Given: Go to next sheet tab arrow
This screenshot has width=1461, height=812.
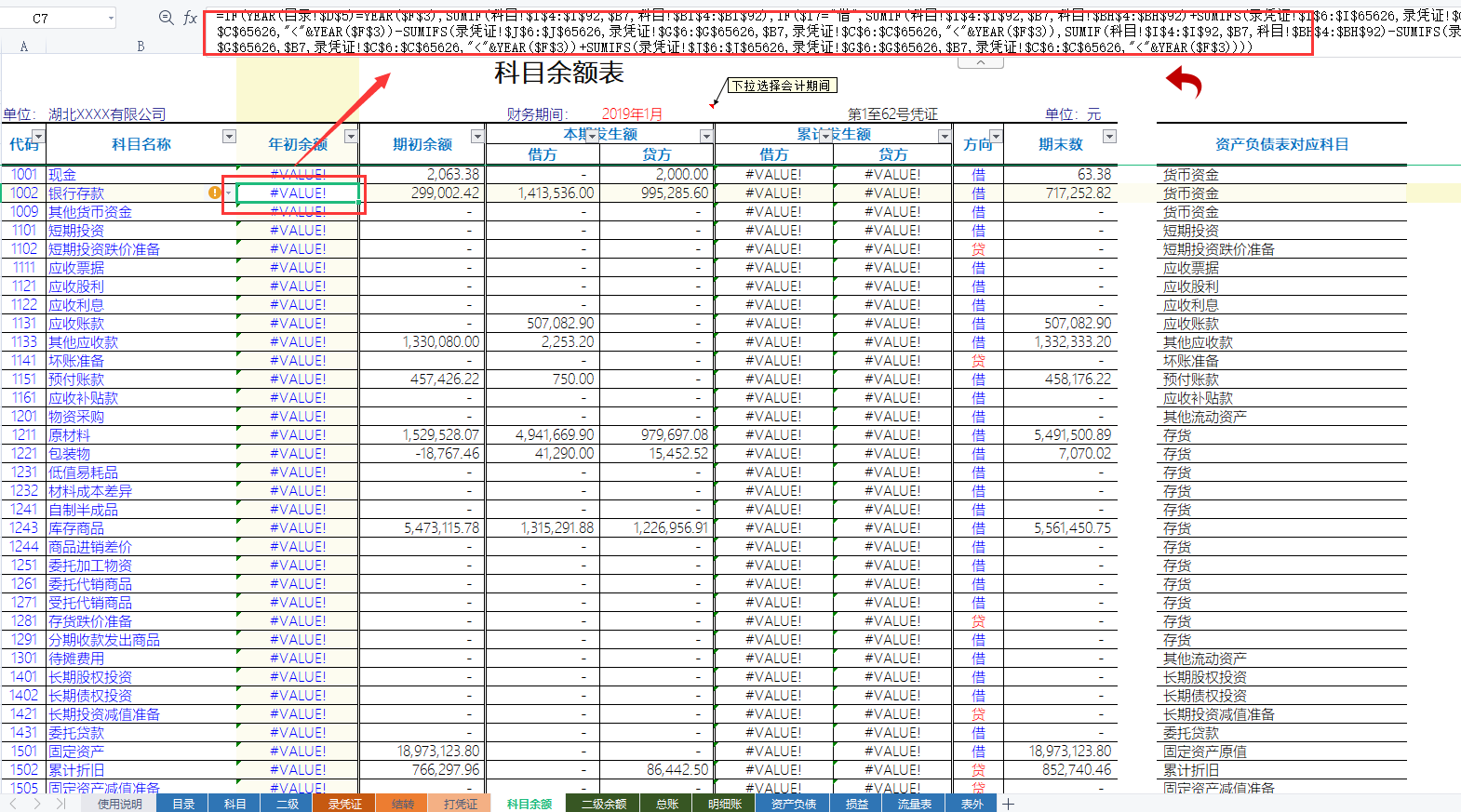Looking at the screenshot, I should (x=37, y=804).
